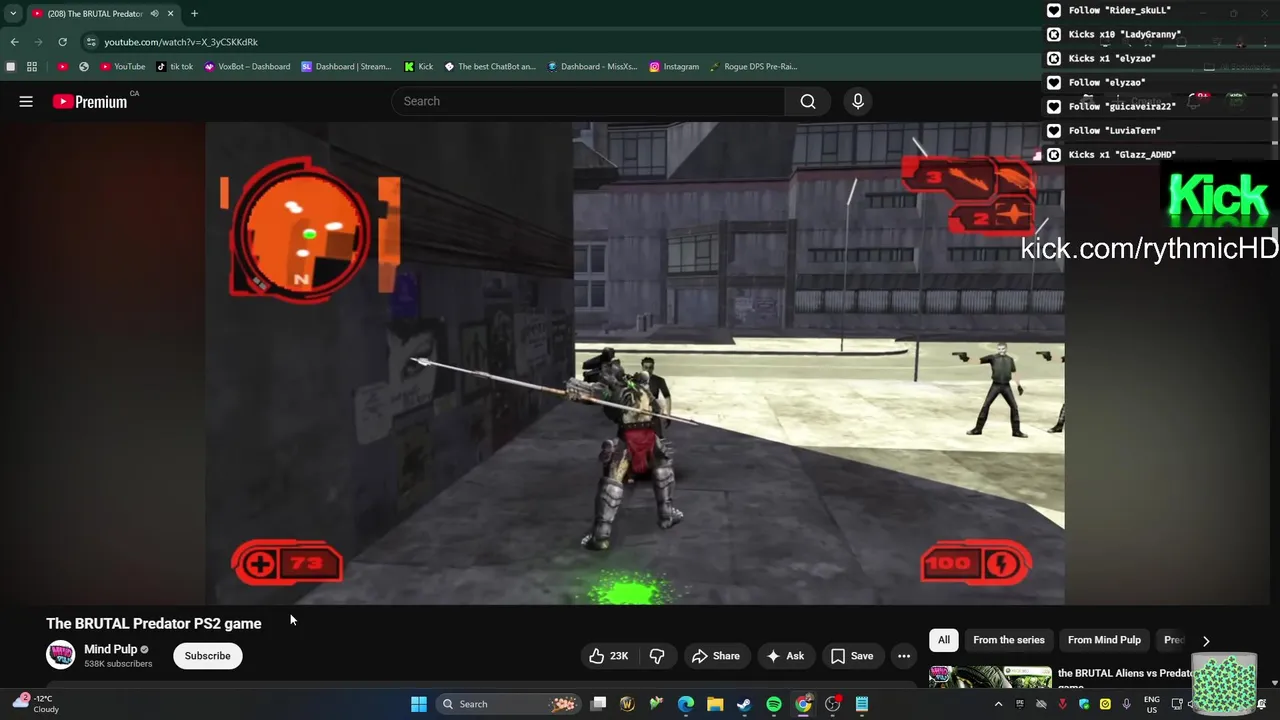Viewport: 1280px width, 720px height.
Task: Click the browser address bar URL
Action: [181, 42]
